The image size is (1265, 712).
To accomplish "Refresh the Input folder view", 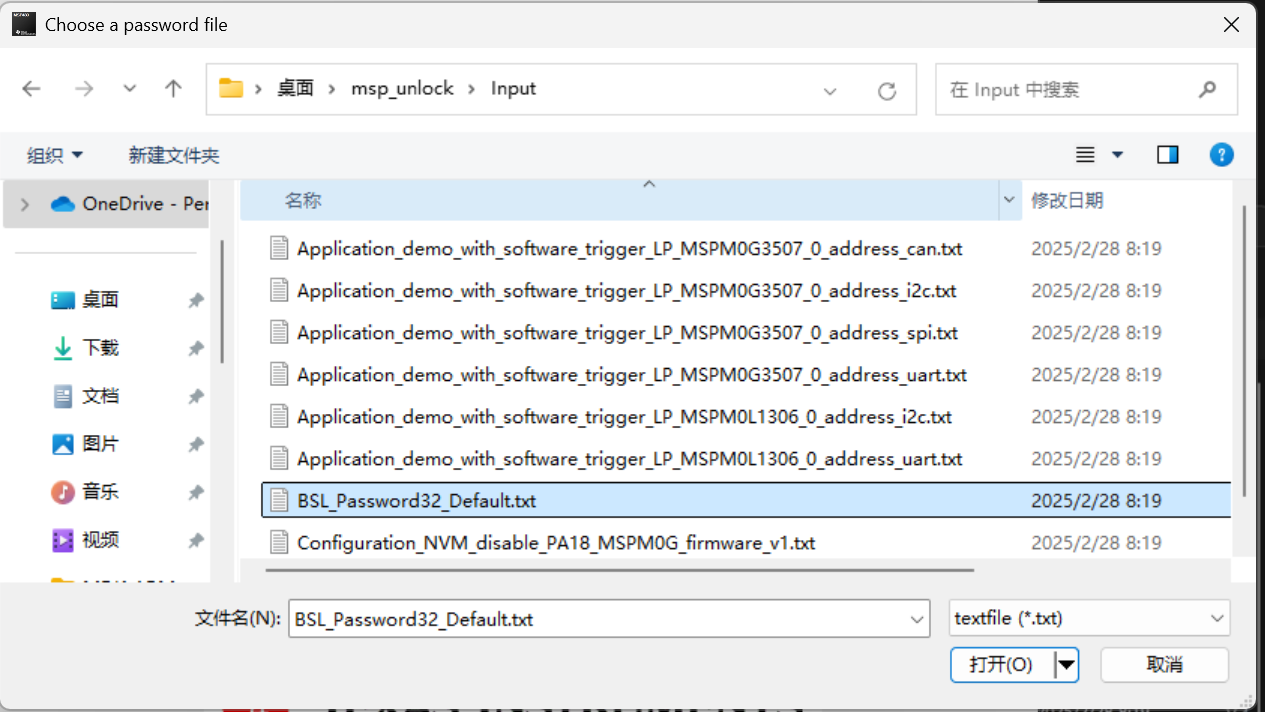I will tap(887, 89).
